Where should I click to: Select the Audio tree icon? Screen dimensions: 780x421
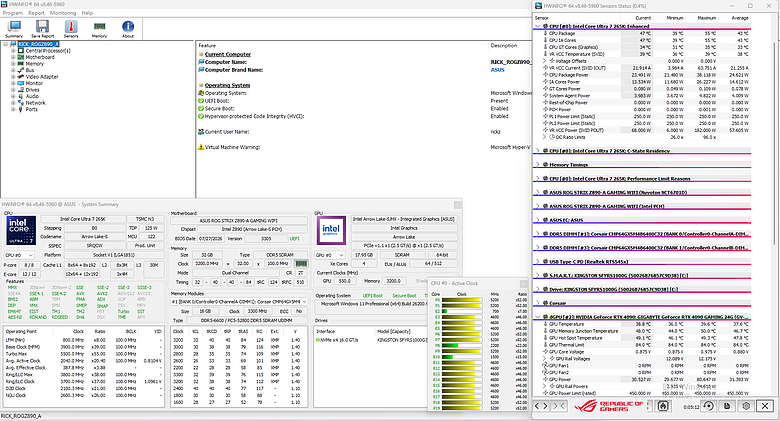tap(21, 96)
